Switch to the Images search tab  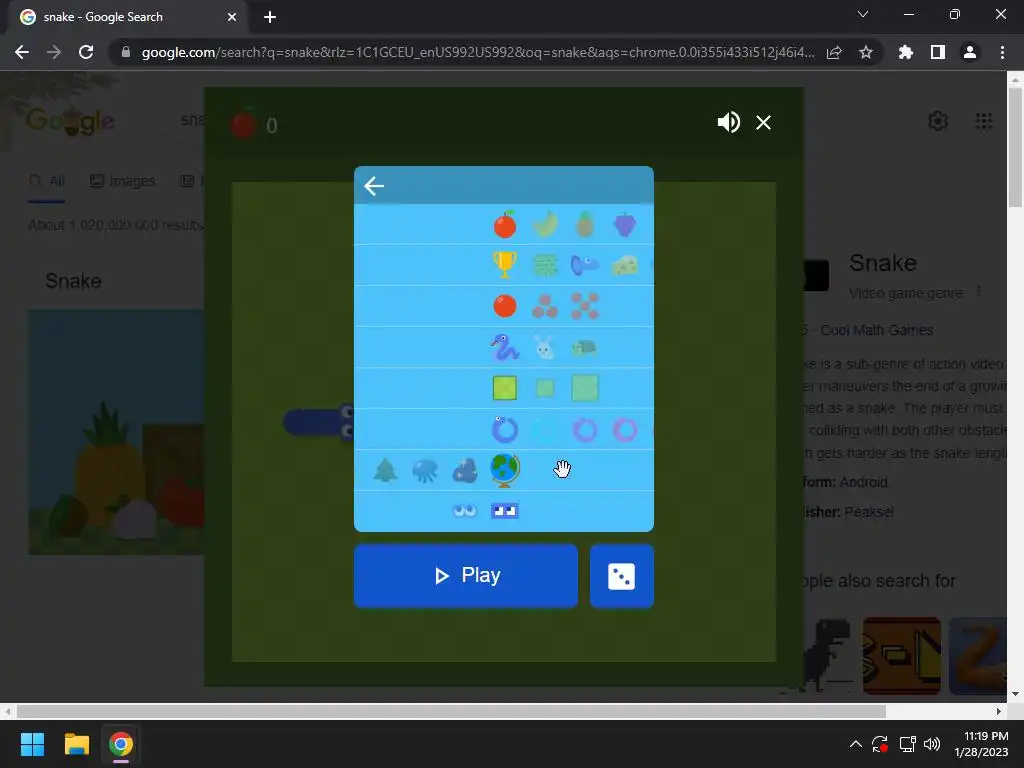coord(123,181)
